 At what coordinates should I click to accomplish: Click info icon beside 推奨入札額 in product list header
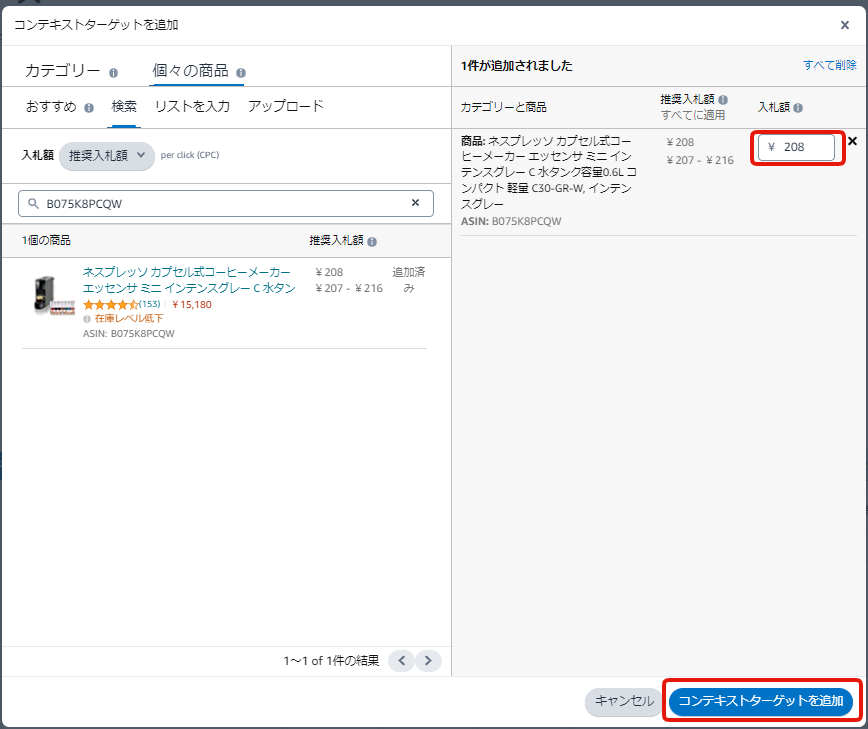pos(372,242)
